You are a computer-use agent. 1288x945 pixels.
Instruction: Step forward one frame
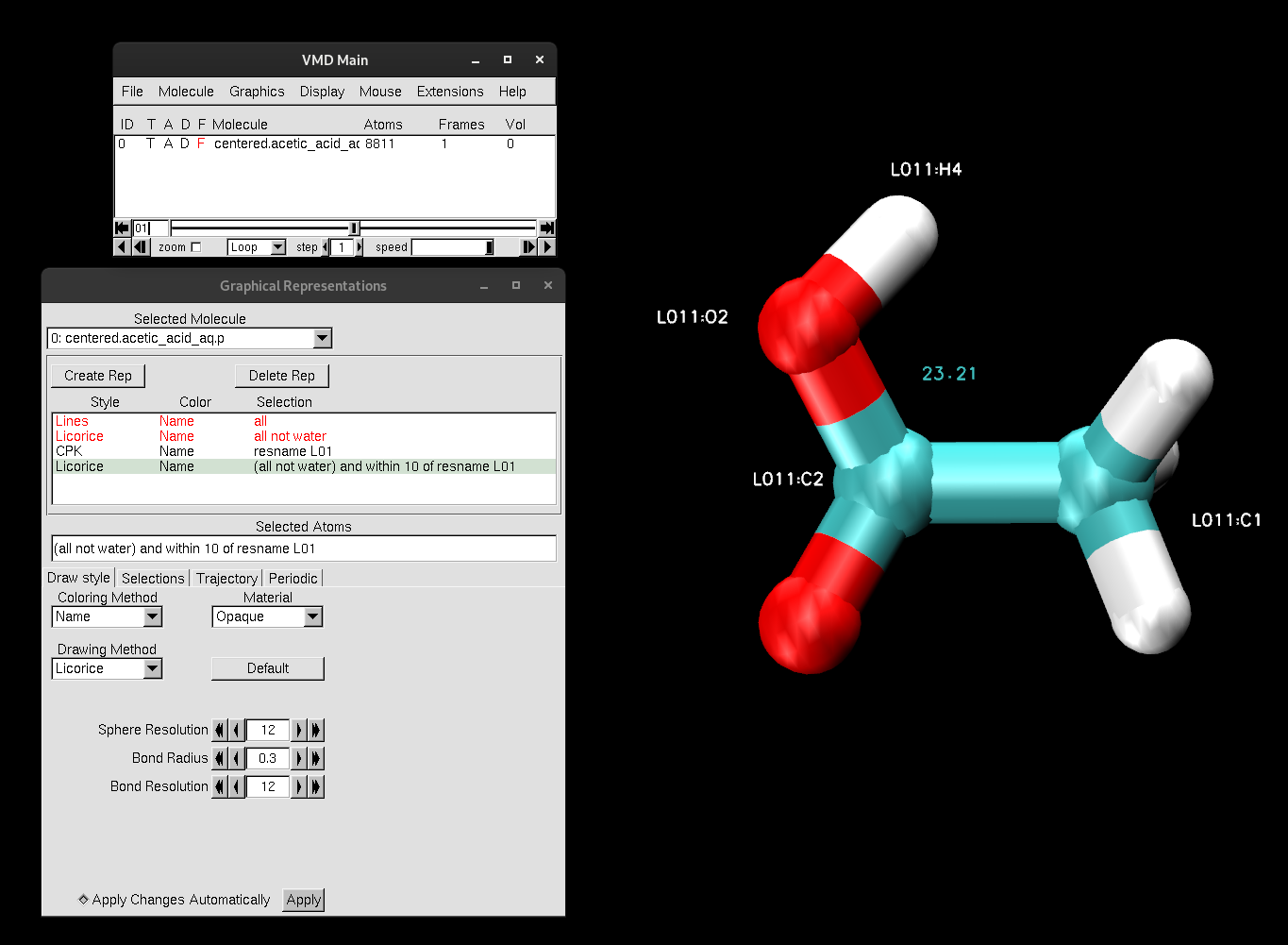(x=528, y=246)
